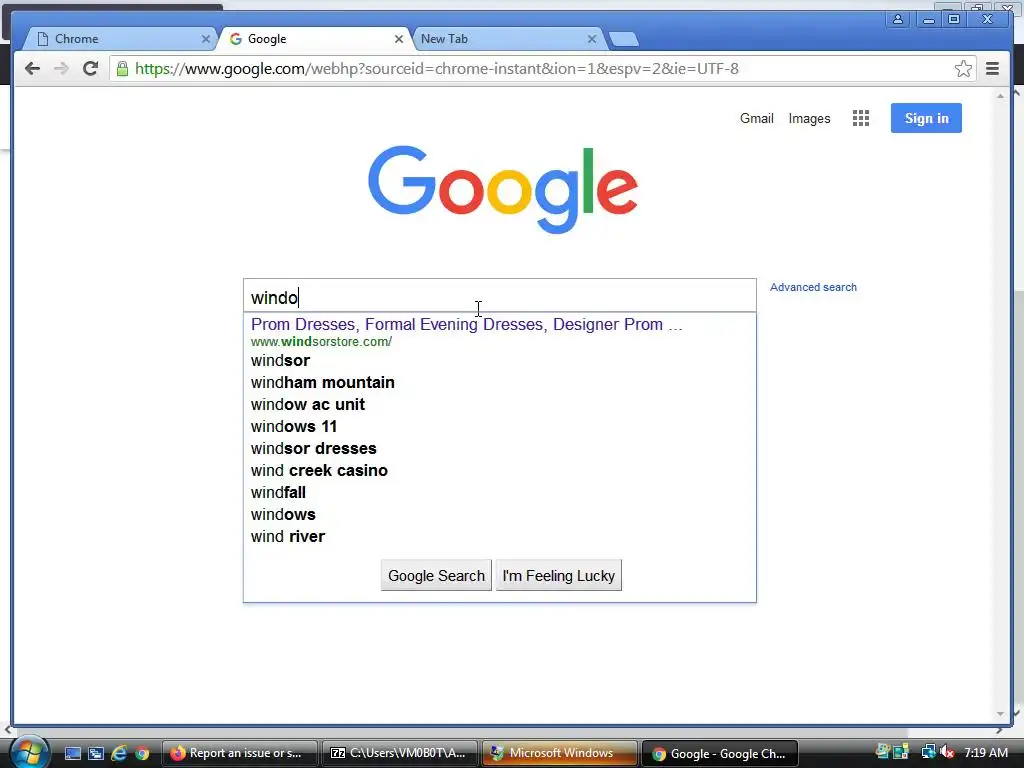
Task: Open the Google apps grid
Action: click(x=861, y=118)
